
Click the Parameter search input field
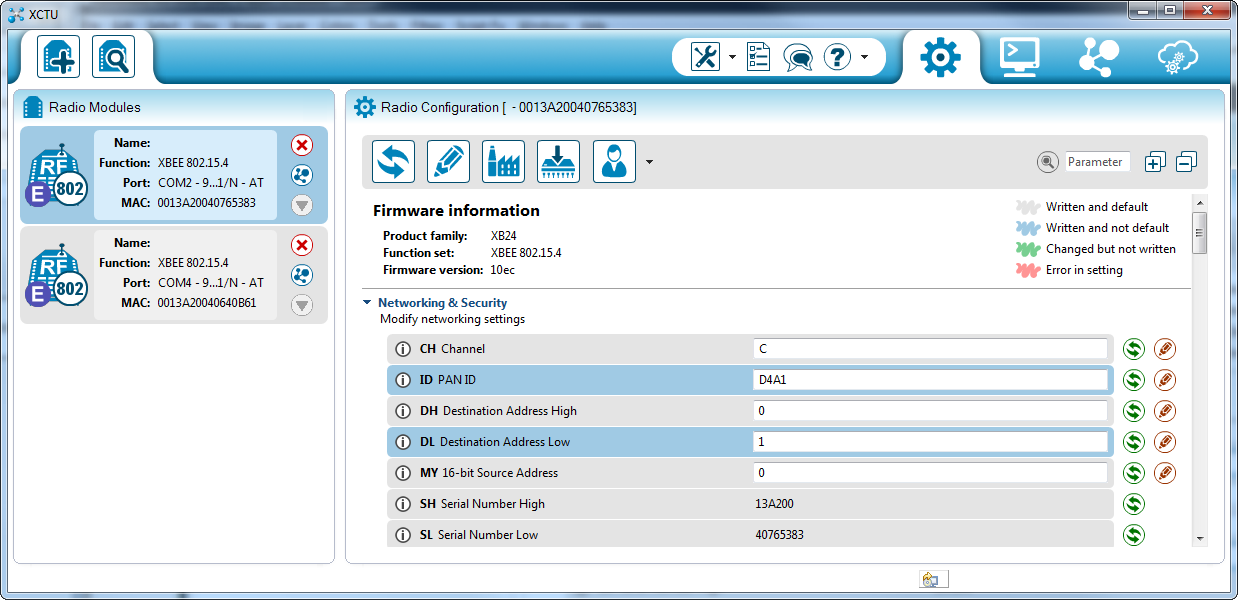coord(1097,161)
